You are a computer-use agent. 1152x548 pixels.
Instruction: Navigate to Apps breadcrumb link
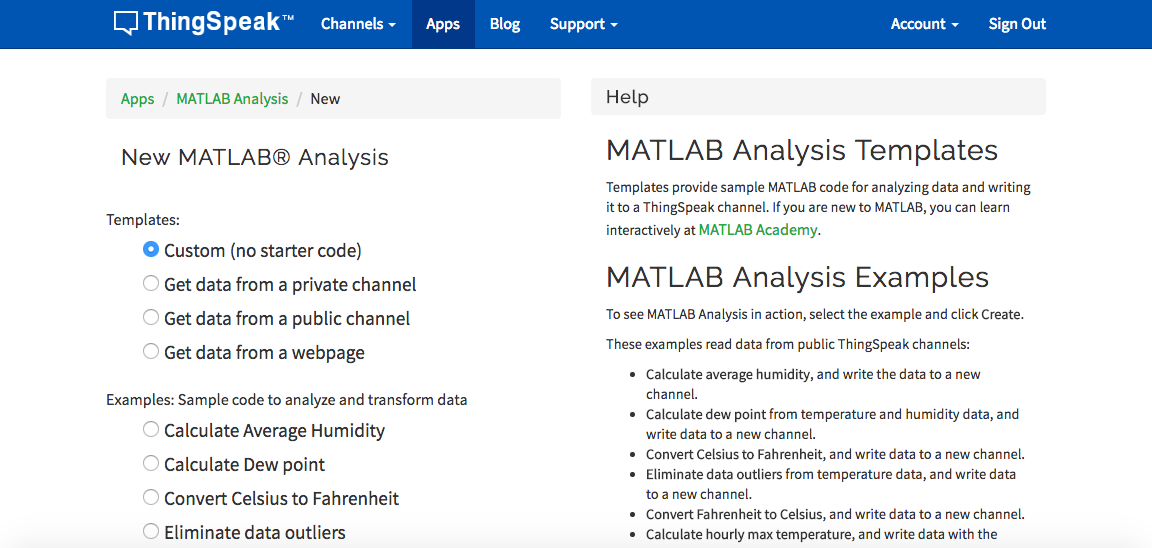[137, 99]
